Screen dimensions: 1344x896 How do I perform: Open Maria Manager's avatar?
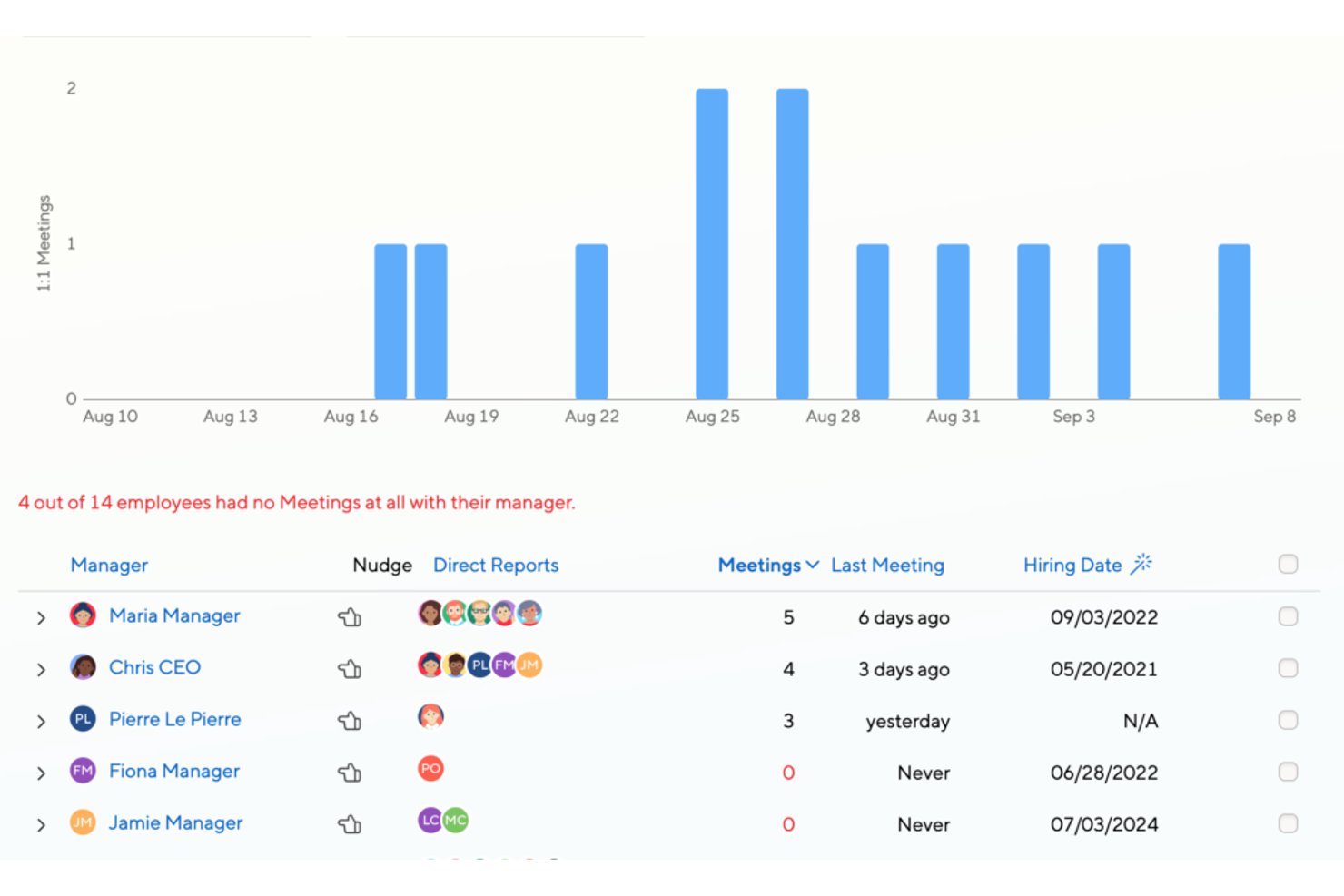83,615
